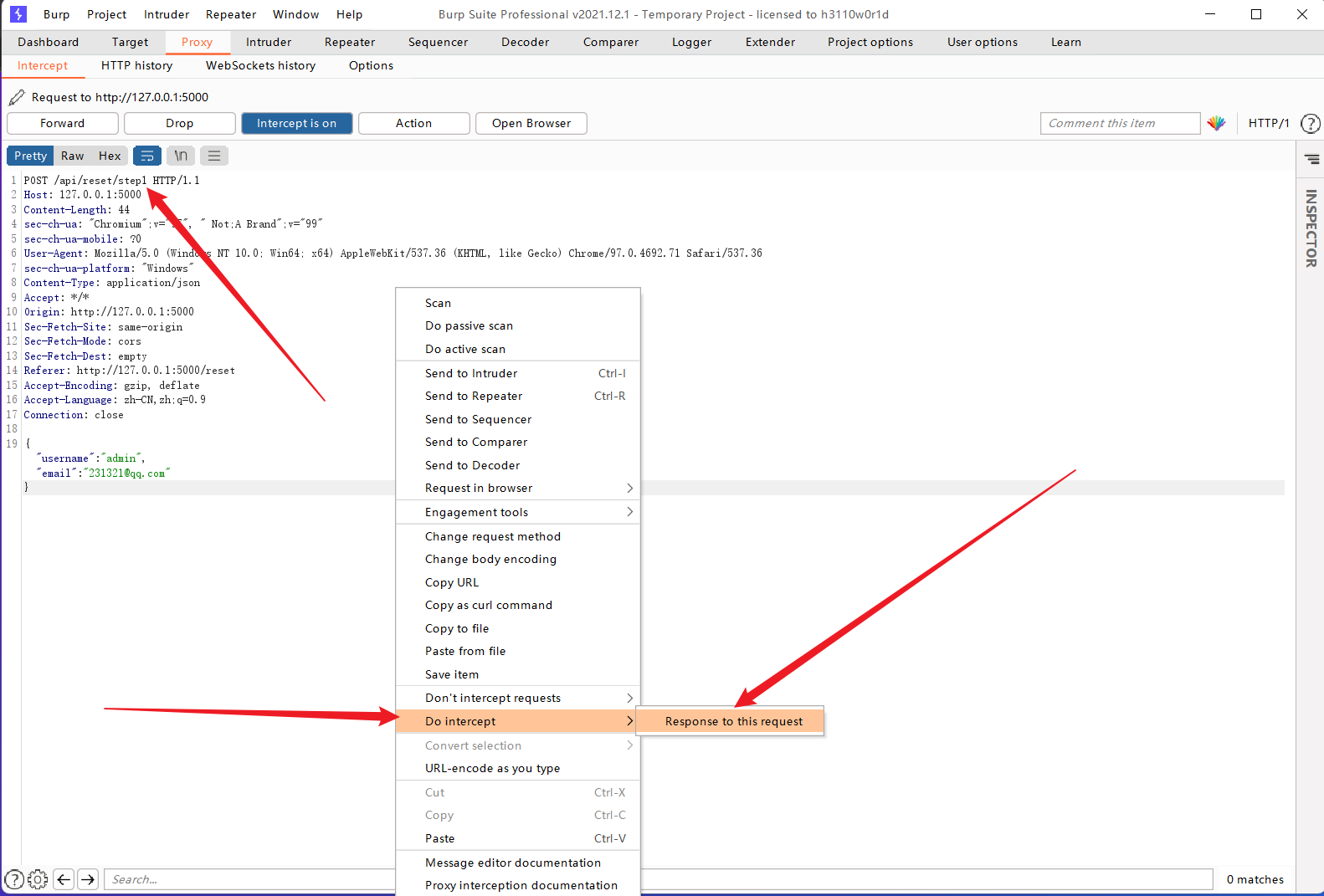Switch to the Comparer tab

(x=611, y=42)
